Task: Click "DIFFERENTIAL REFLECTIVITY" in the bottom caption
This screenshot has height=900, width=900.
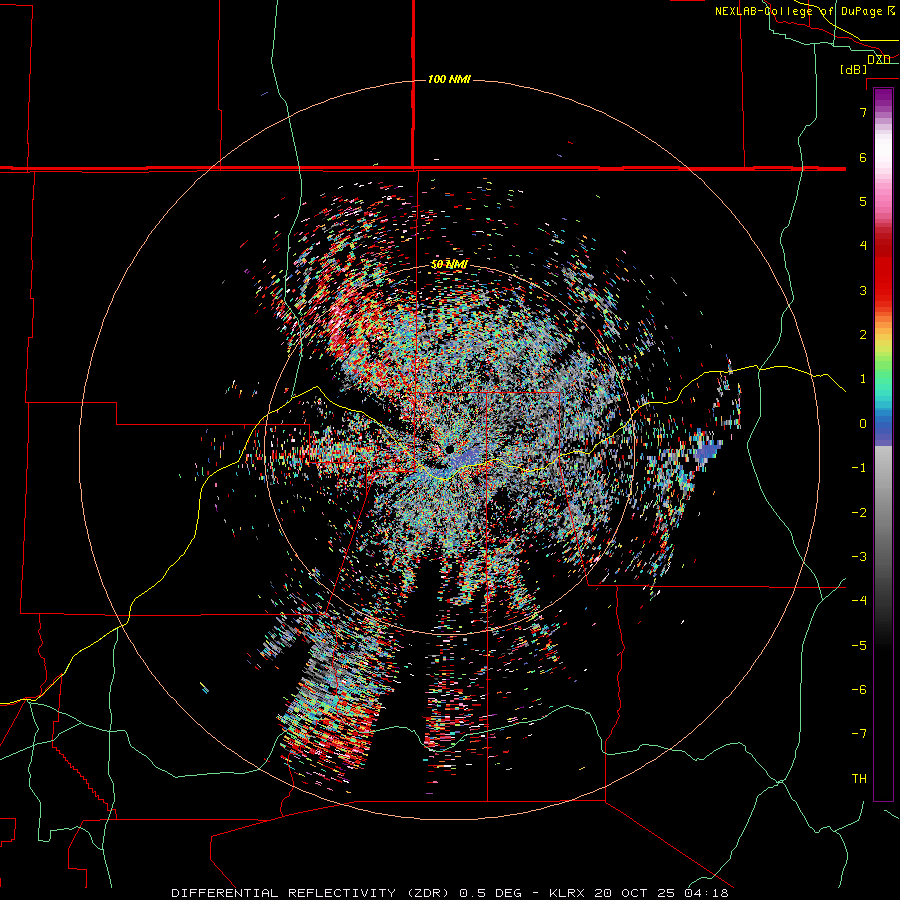Action: (284, 893)
